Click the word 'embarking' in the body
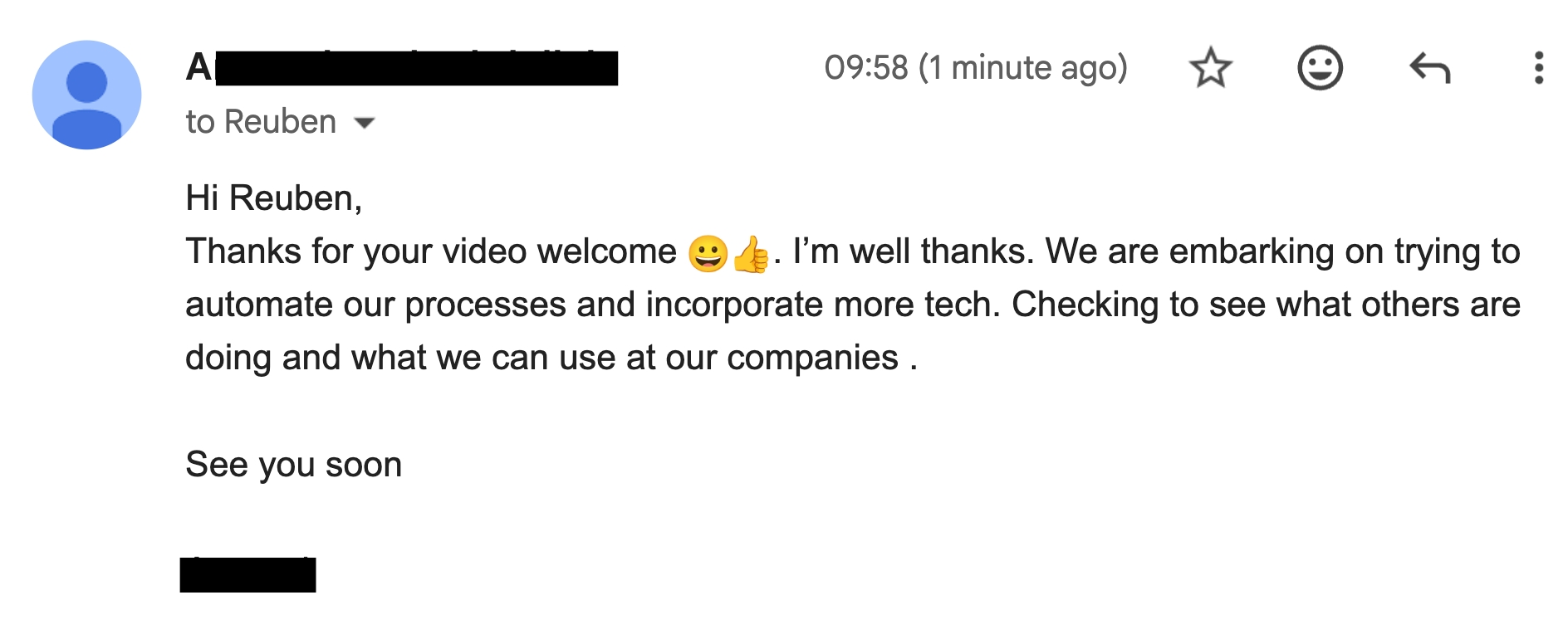Screen dimensions: 1568x639 click(x=1239, y=251)
